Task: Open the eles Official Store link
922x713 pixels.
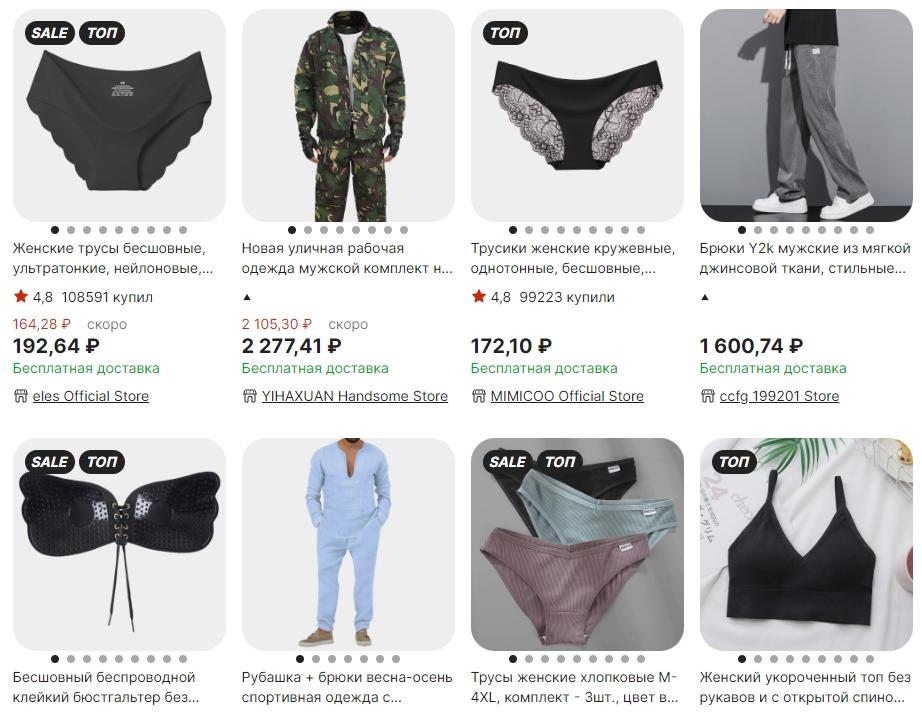Action: 91,396
